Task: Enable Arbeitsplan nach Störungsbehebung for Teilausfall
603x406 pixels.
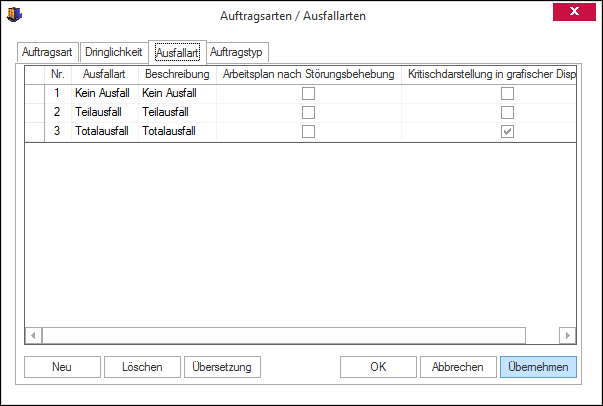Action: (308, 112)
